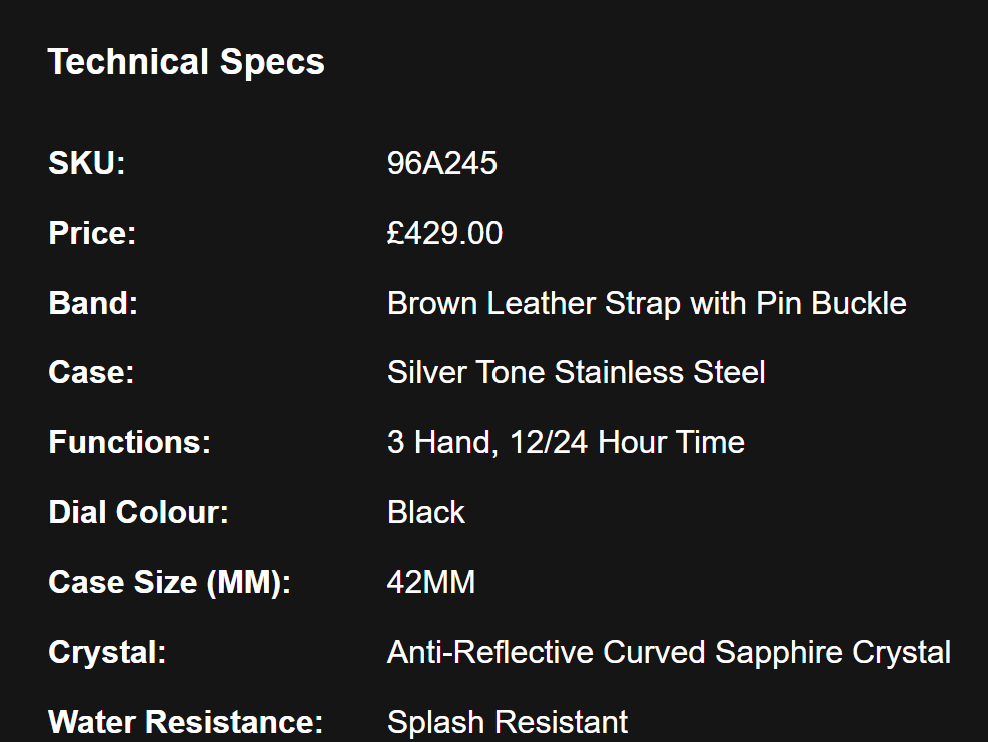The image size is (988, 742).
Task: Click the SKU label
Action: point(87,163)
